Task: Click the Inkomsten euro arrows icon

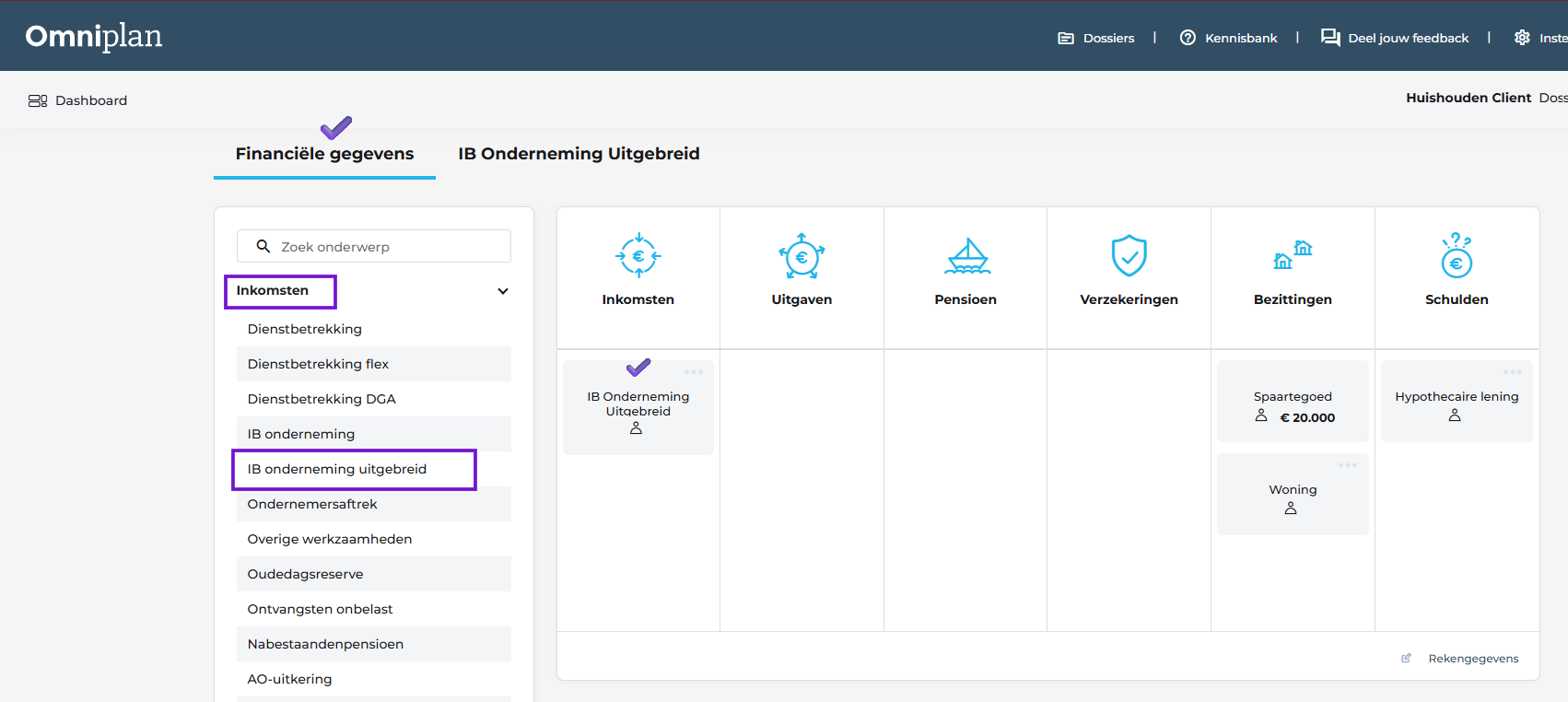Action: point(638,256)
